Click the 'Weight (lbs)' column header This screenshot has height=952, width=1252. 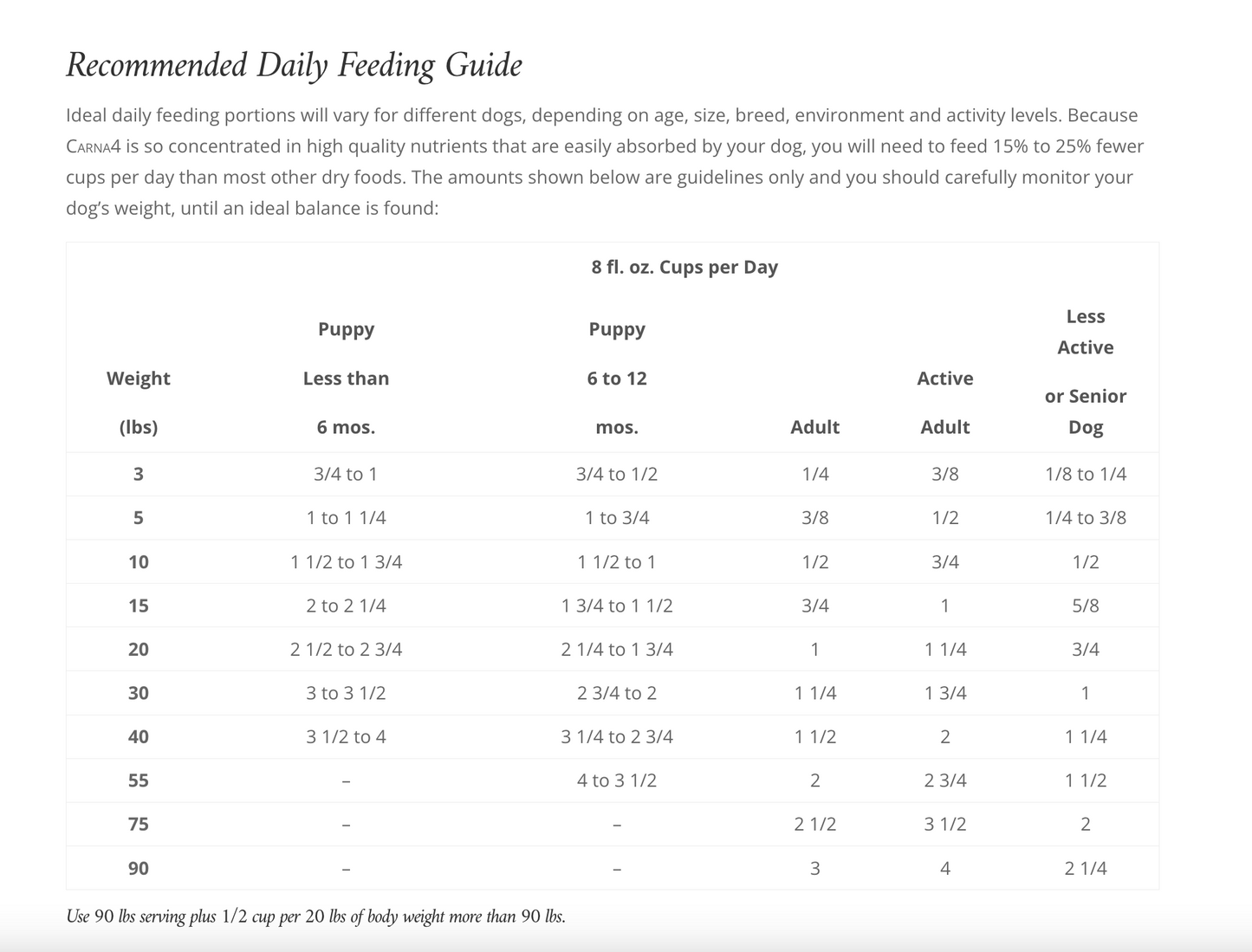[x=139, y=402]
